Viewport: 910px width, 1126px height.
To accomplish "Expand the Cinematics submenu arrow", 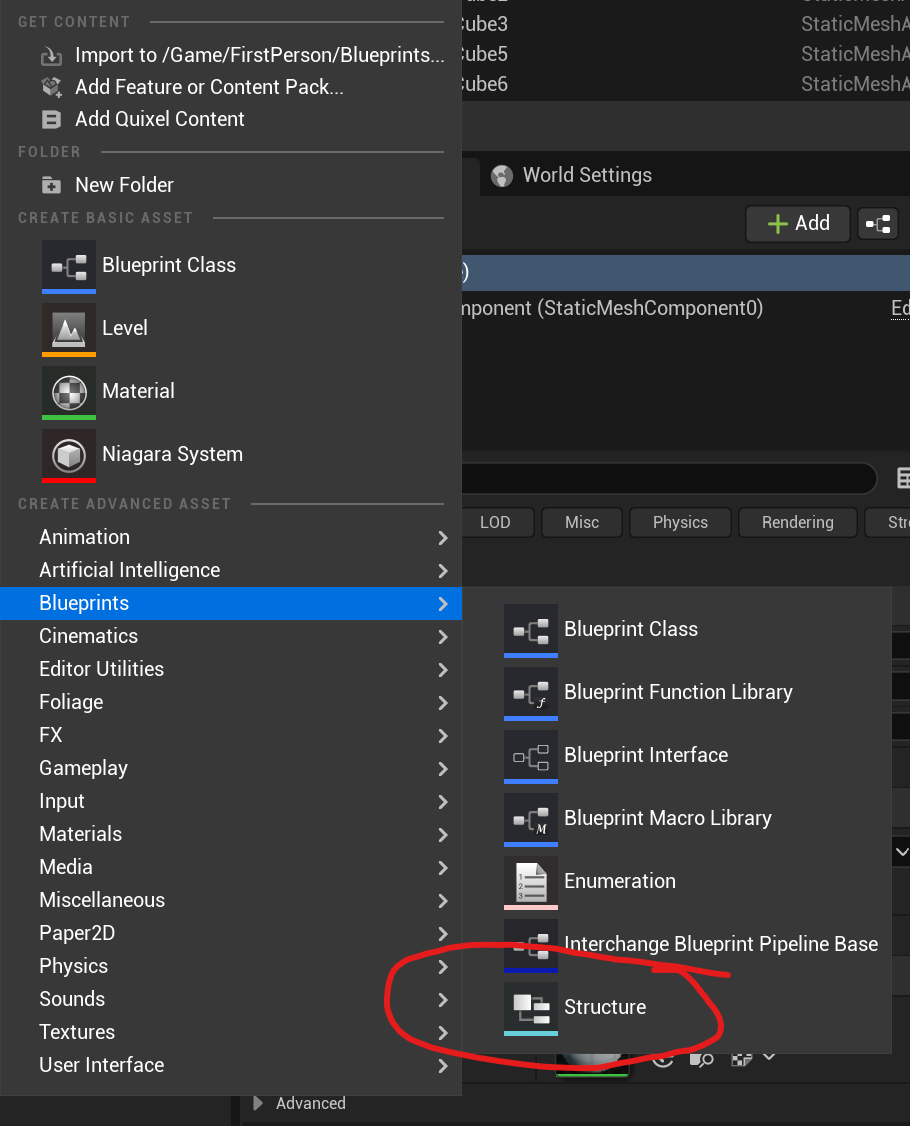I will tap(442, 637).
